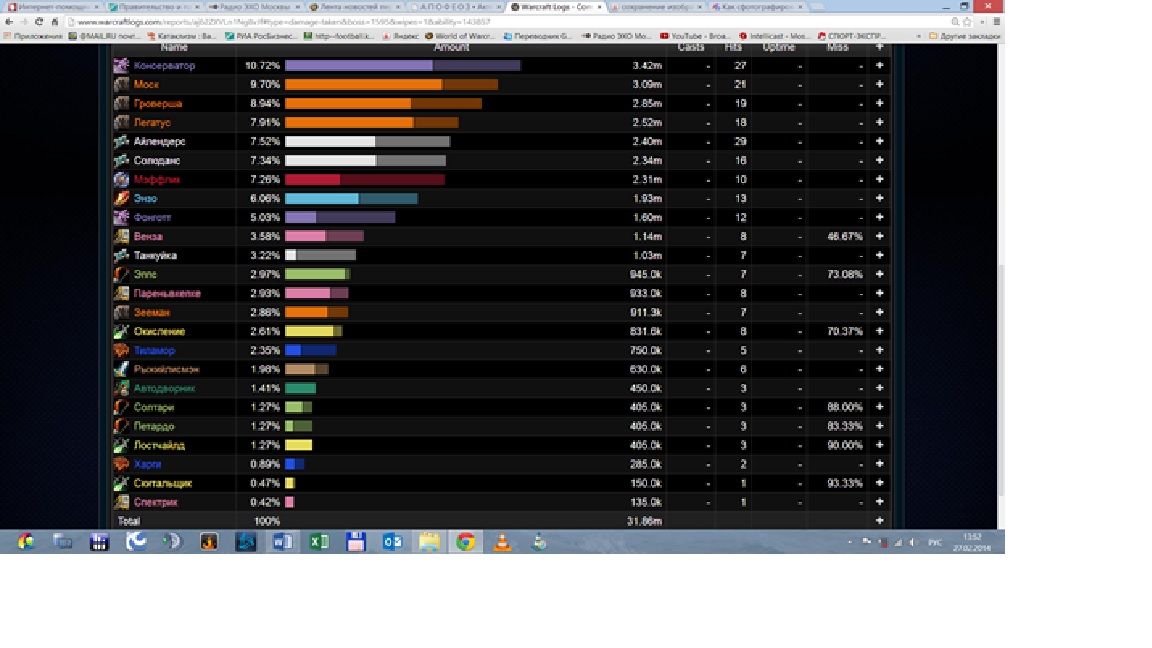Screen dimensions: 1152x648
Task: Click browser reload button
Action: pyautogui.click(x=39, y=22)
